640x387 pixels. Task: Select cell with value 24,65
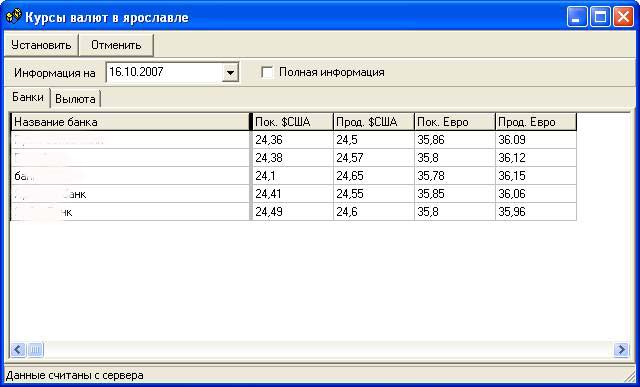pos(373,176)
